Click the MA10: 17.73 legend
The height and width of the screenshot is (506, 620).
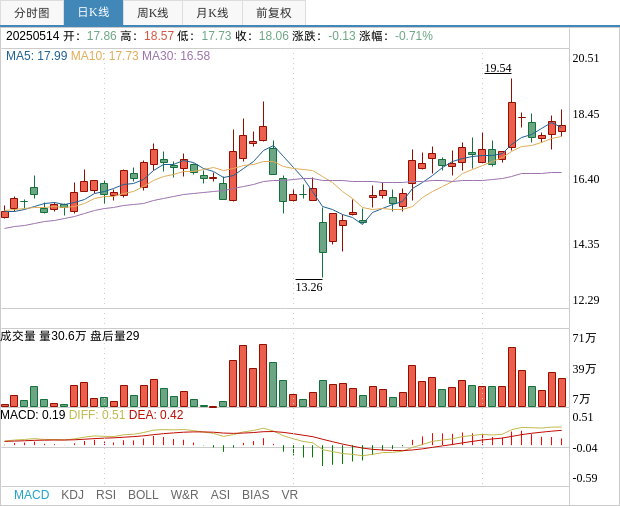point(104,56)
